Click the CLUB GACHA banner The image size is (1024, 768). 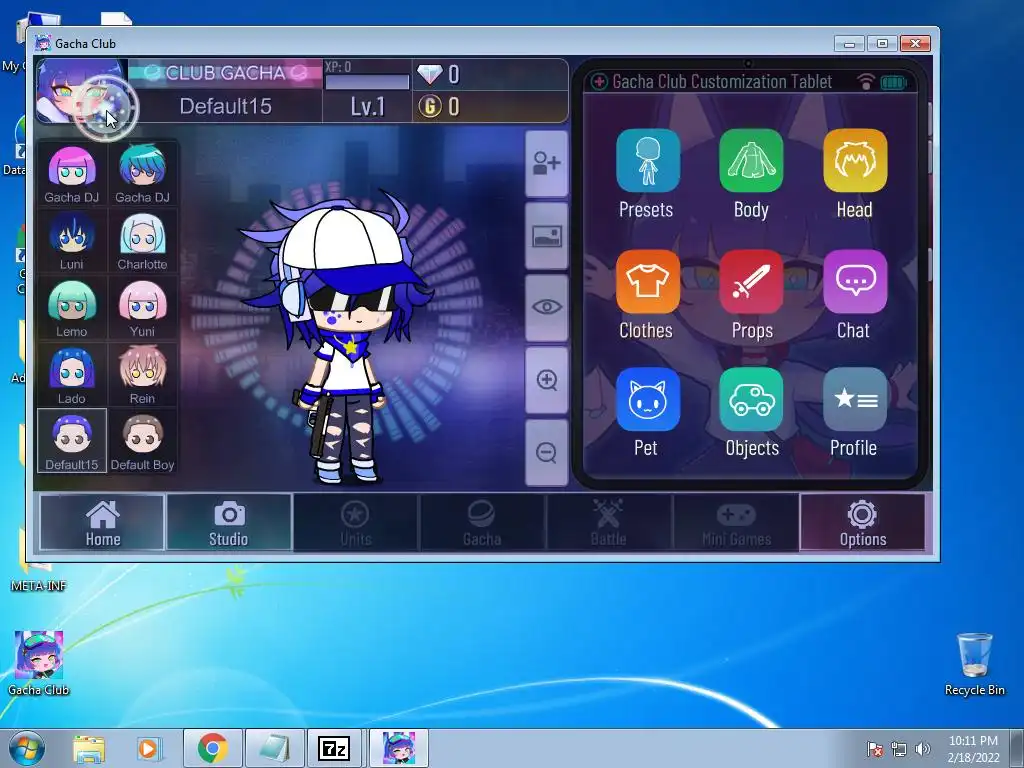(x=225, y=73)
